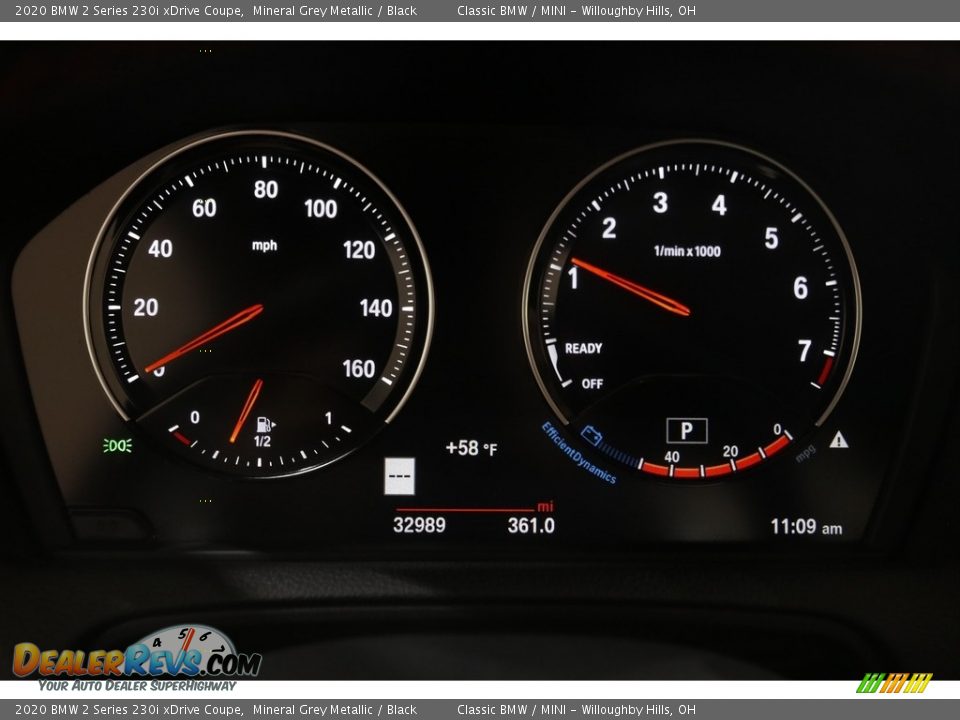Click the bottom caption 'Mineral Grey Metallic / Black'
Screen dimensions: 960x720
pyautogui.click(x=335, y=710)
